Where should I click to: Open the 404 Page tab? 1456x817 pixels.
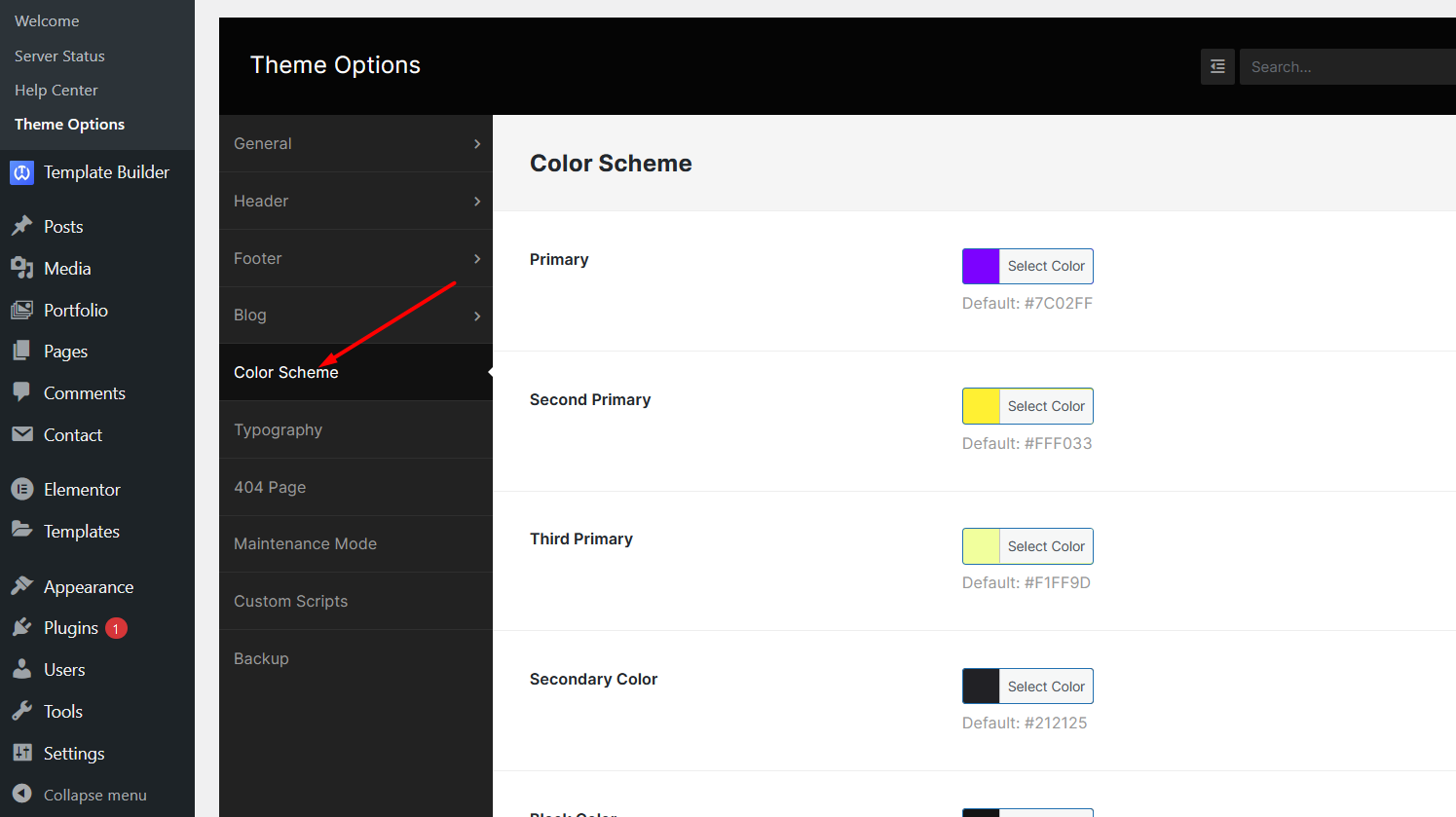point(355,487)
